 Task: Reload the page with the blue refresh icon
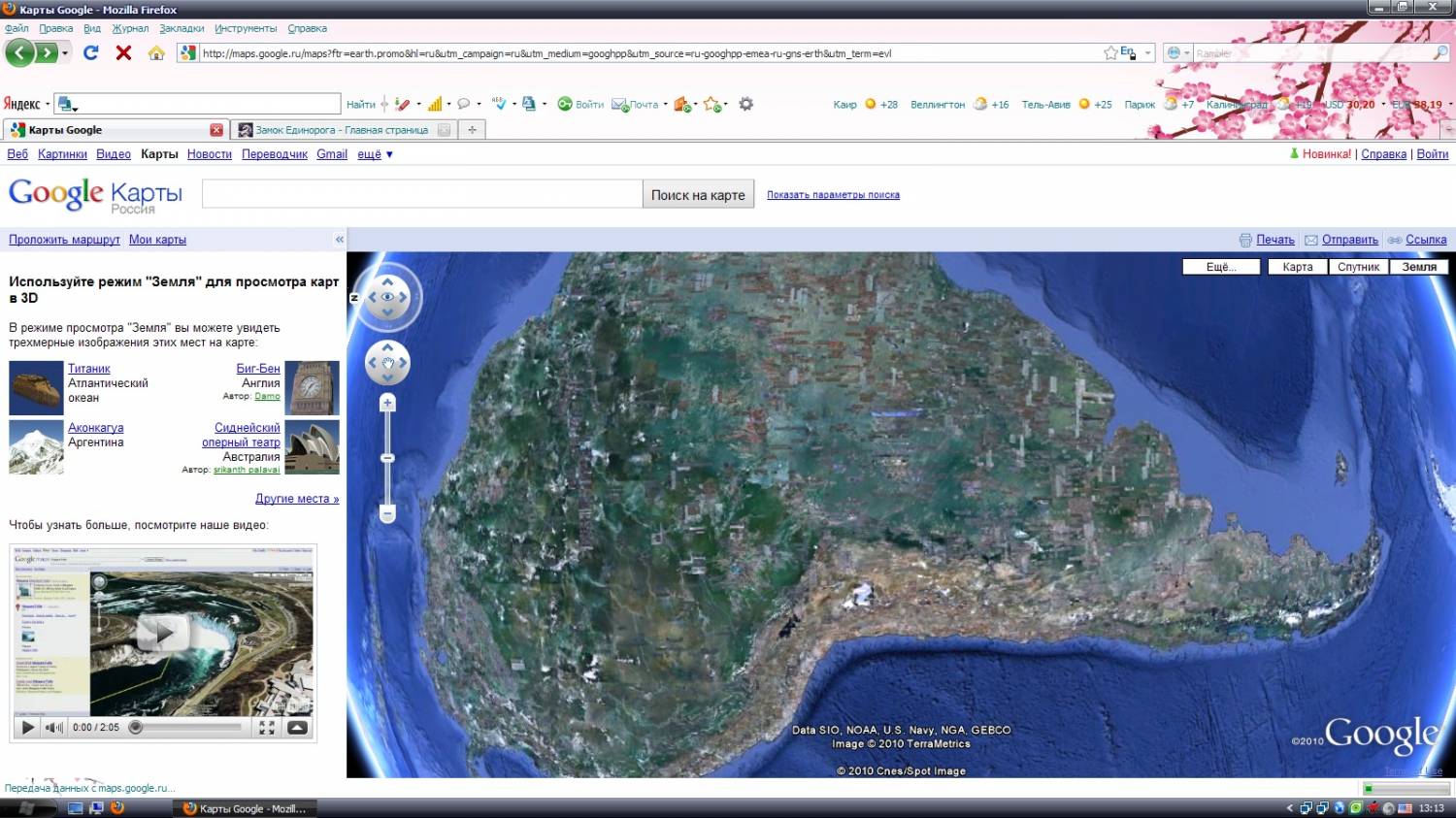tap(91, 52)
